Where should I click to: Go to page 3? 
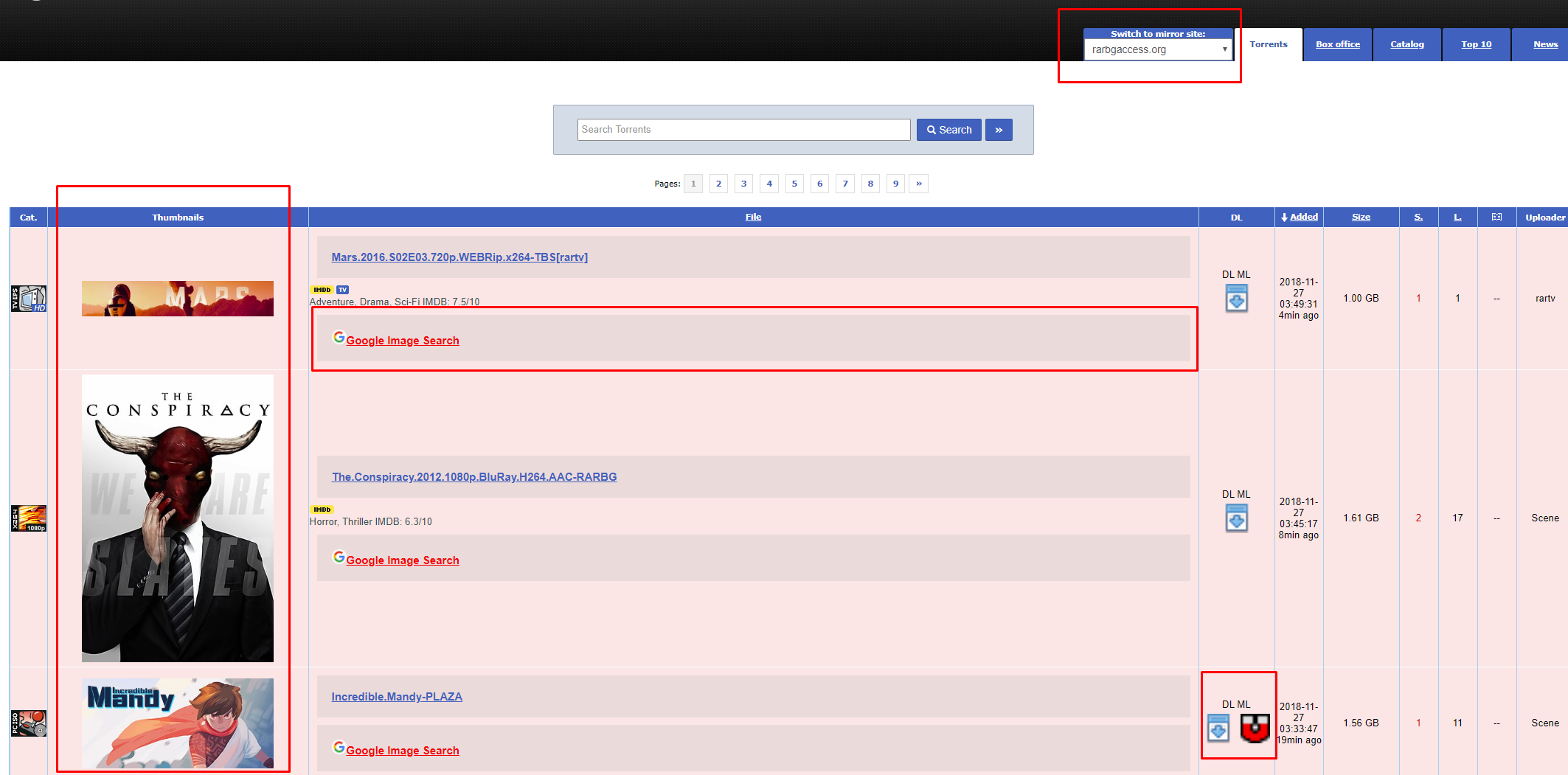[743, 184]
